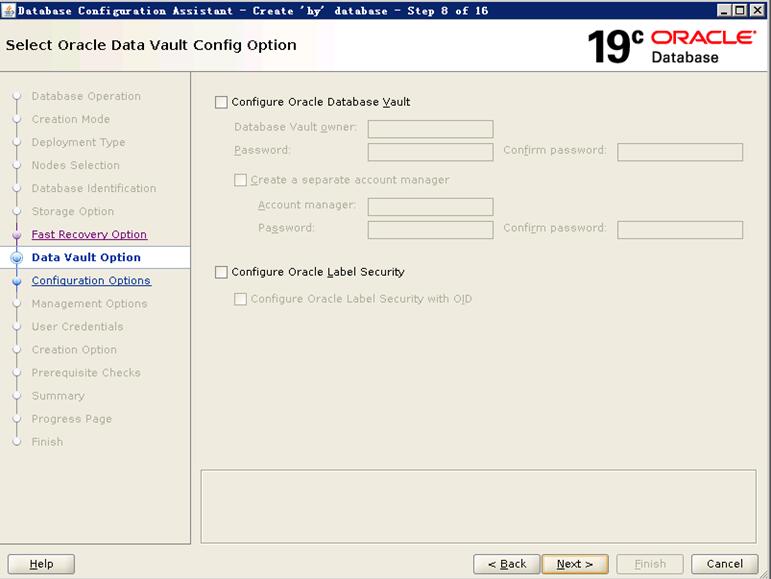The width and height of the screenshot is (771, 579).
Task: Click the Java icon in title bar
Action: pos(8,10)
